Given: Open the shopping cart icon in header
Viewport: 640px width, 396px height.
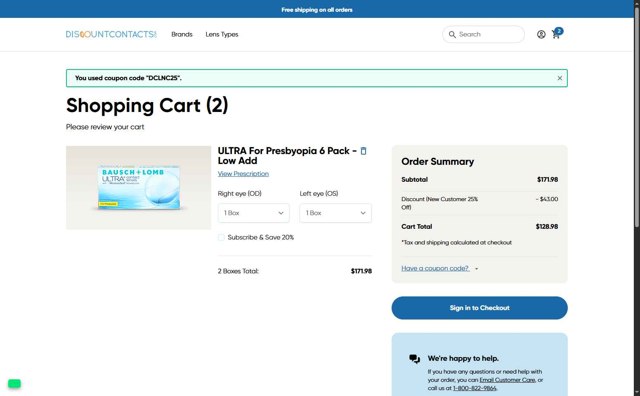Looking at the screenshot, I should click(x=556, y=34).
